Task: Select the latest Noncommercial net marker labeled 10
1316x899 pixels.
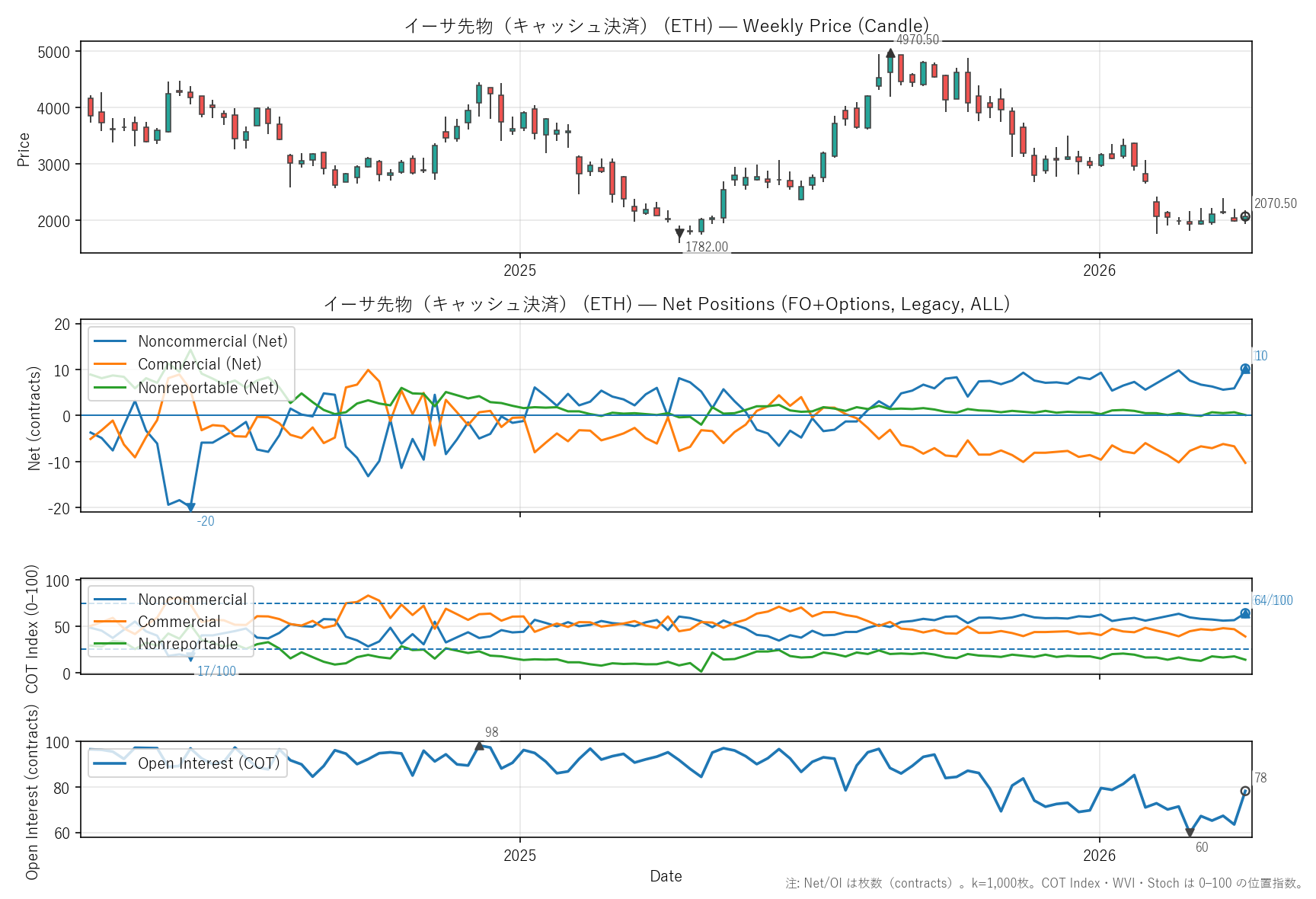Action: (1245, 369)
